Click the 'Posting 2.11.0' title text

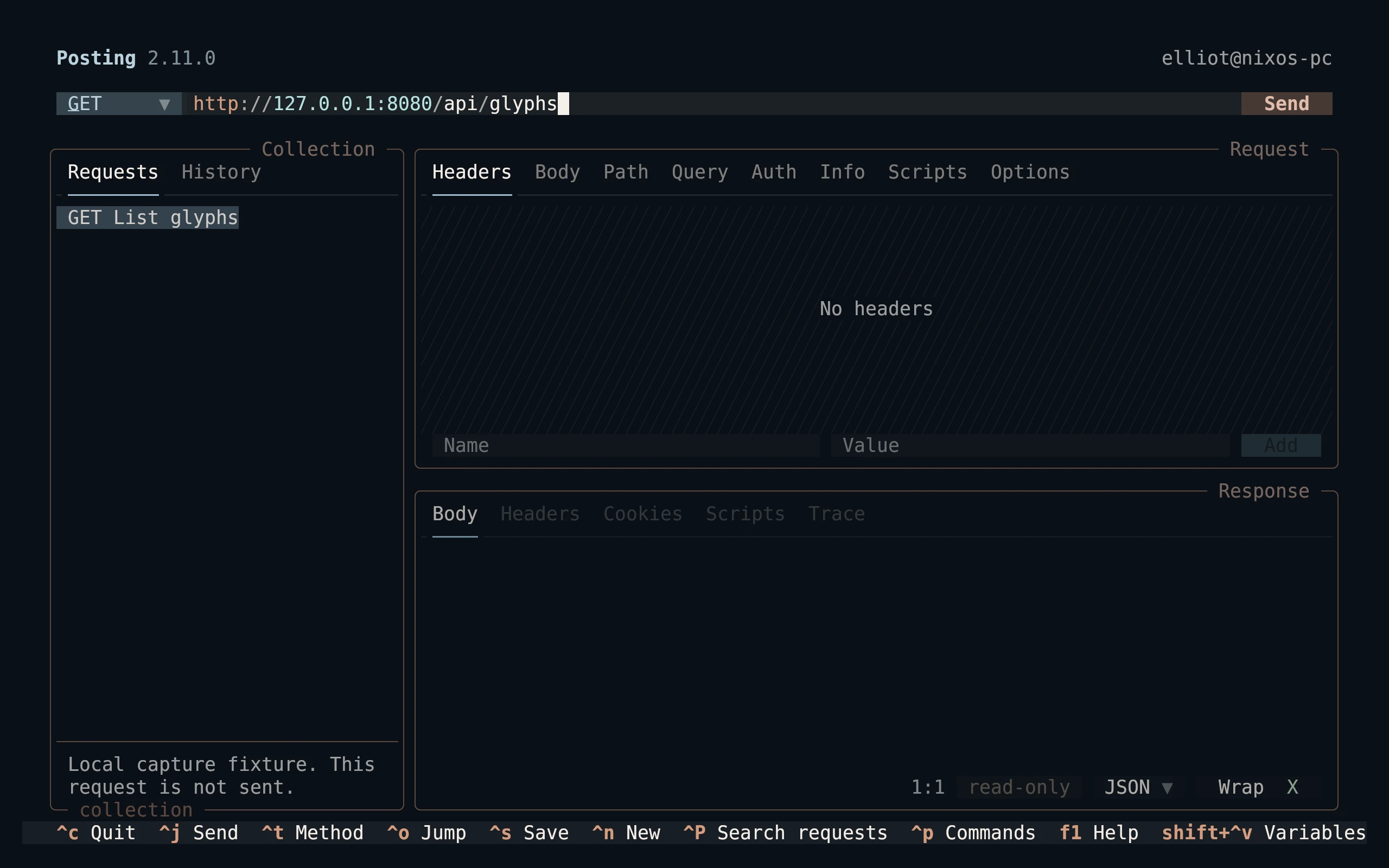[x=136, y=58]
